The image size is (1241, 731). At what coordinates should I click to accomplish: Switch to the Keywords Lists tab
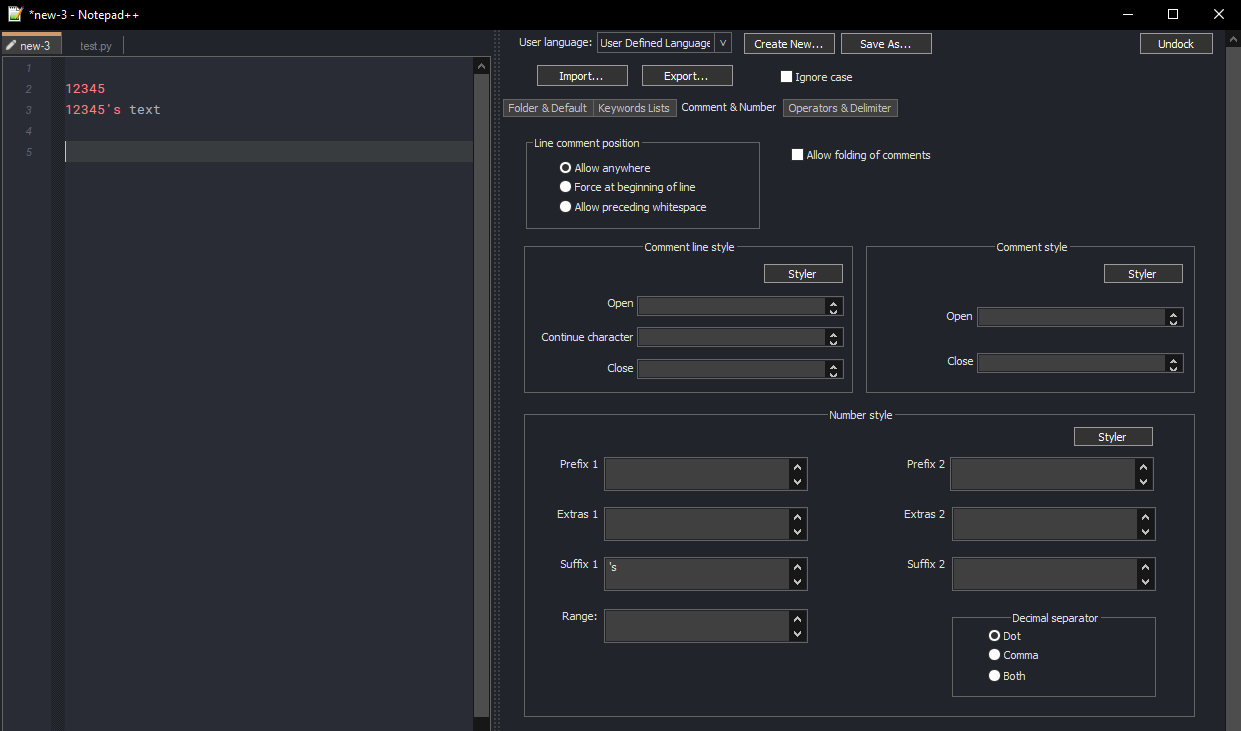coord(634,108)
